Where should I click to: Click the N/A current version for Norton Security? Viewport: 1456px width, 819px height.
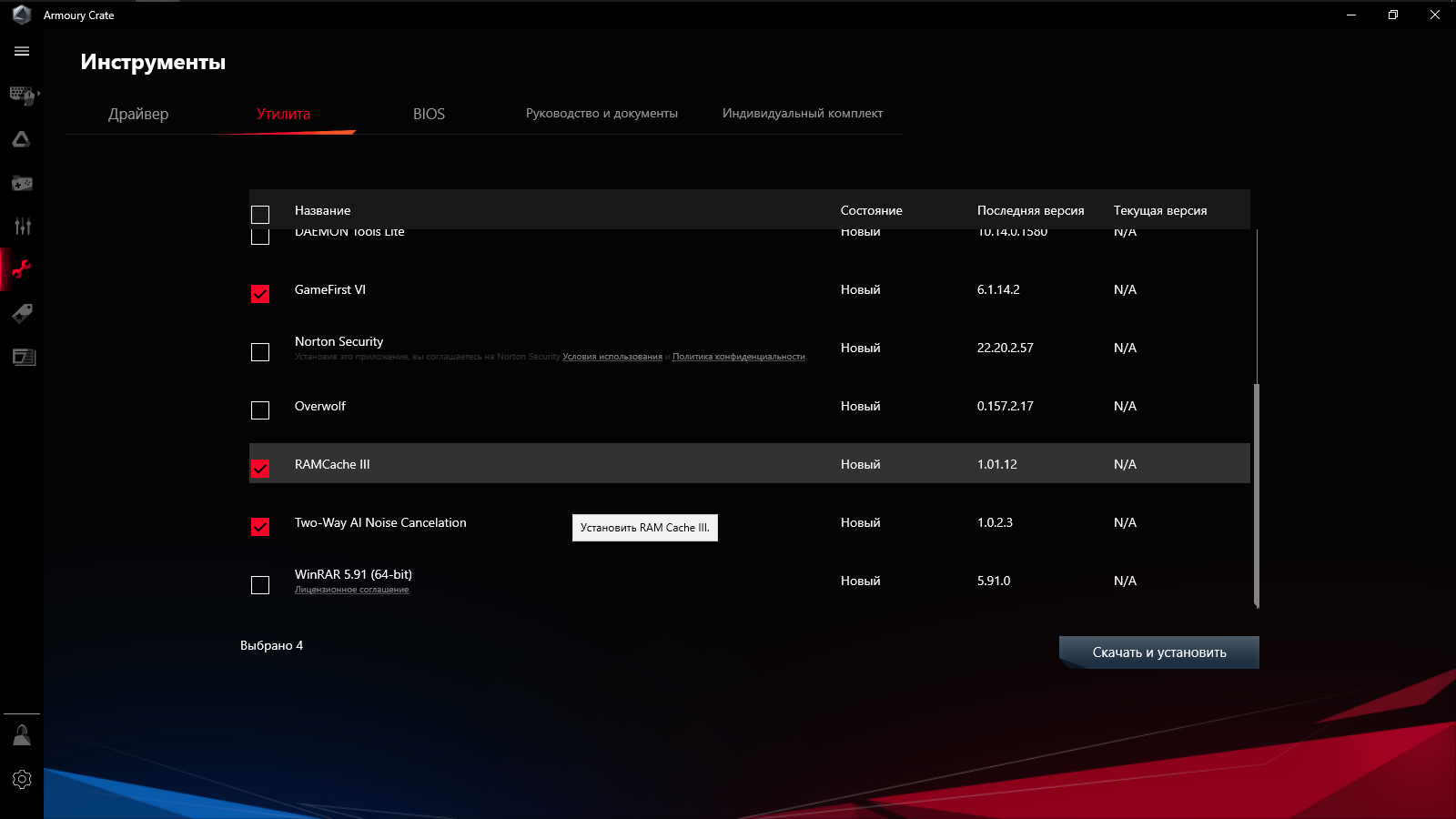(x=1125, y=348)
